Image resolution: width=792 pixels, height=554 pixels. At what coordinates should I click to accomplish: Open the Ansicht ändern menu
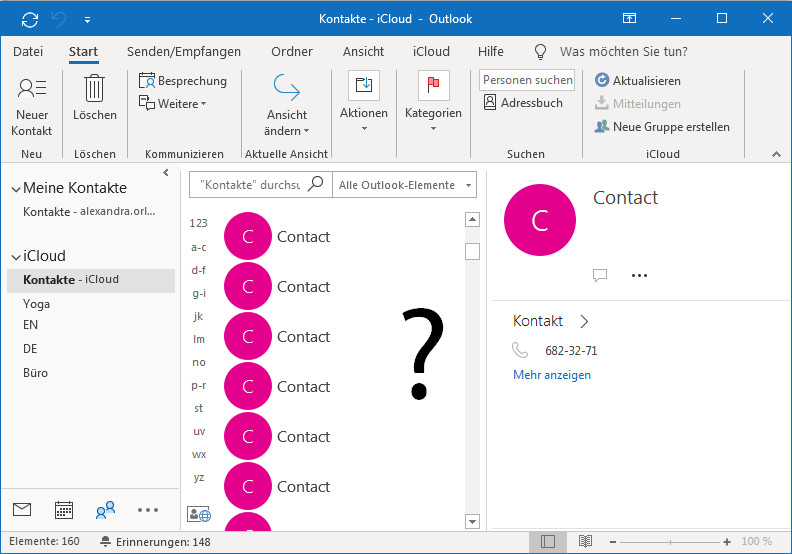[x=287, y=105]
